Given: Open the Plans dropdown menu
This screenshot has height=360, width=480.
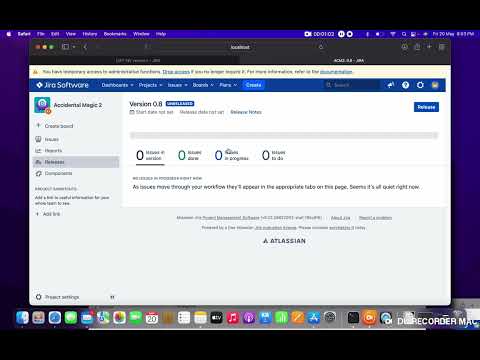Looking at the screenshot, I should pos(228,85).
